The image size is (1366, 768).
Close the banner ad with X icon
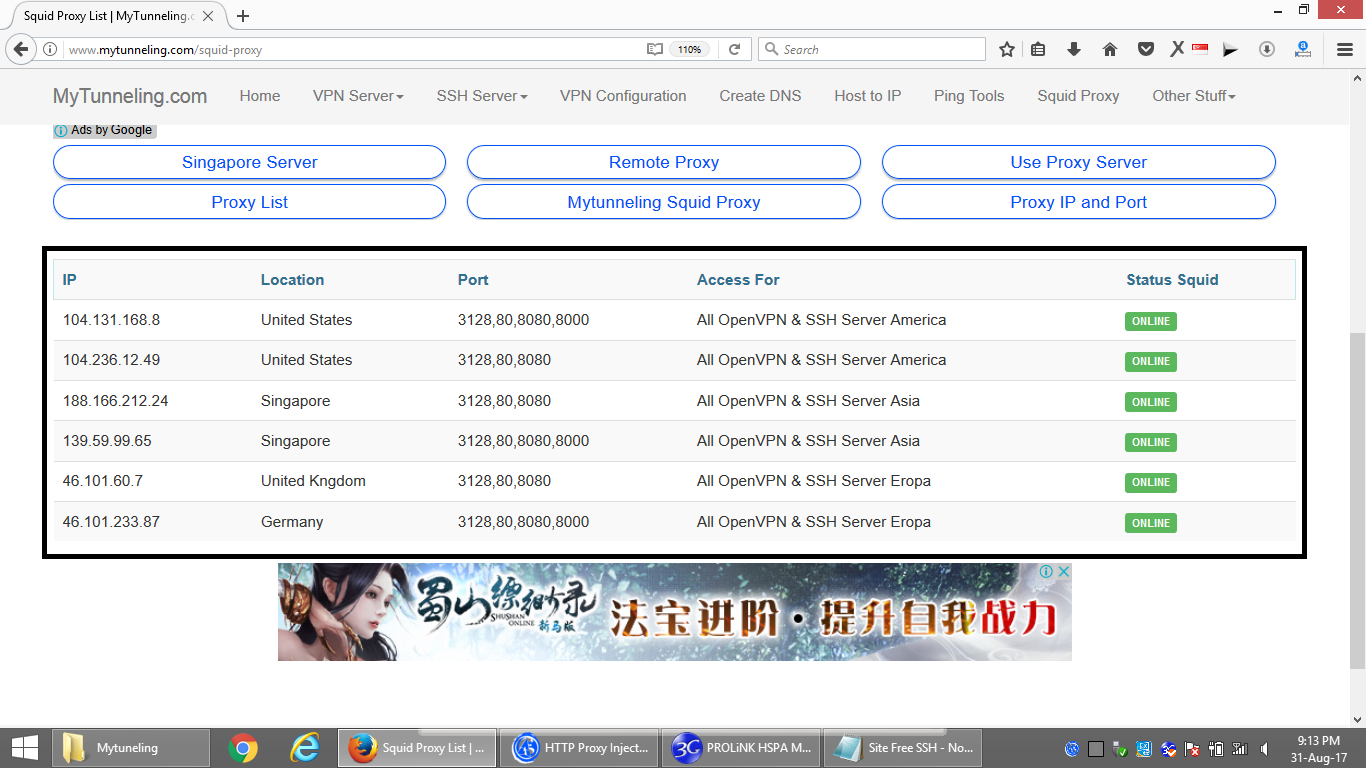pos(1064,571)
